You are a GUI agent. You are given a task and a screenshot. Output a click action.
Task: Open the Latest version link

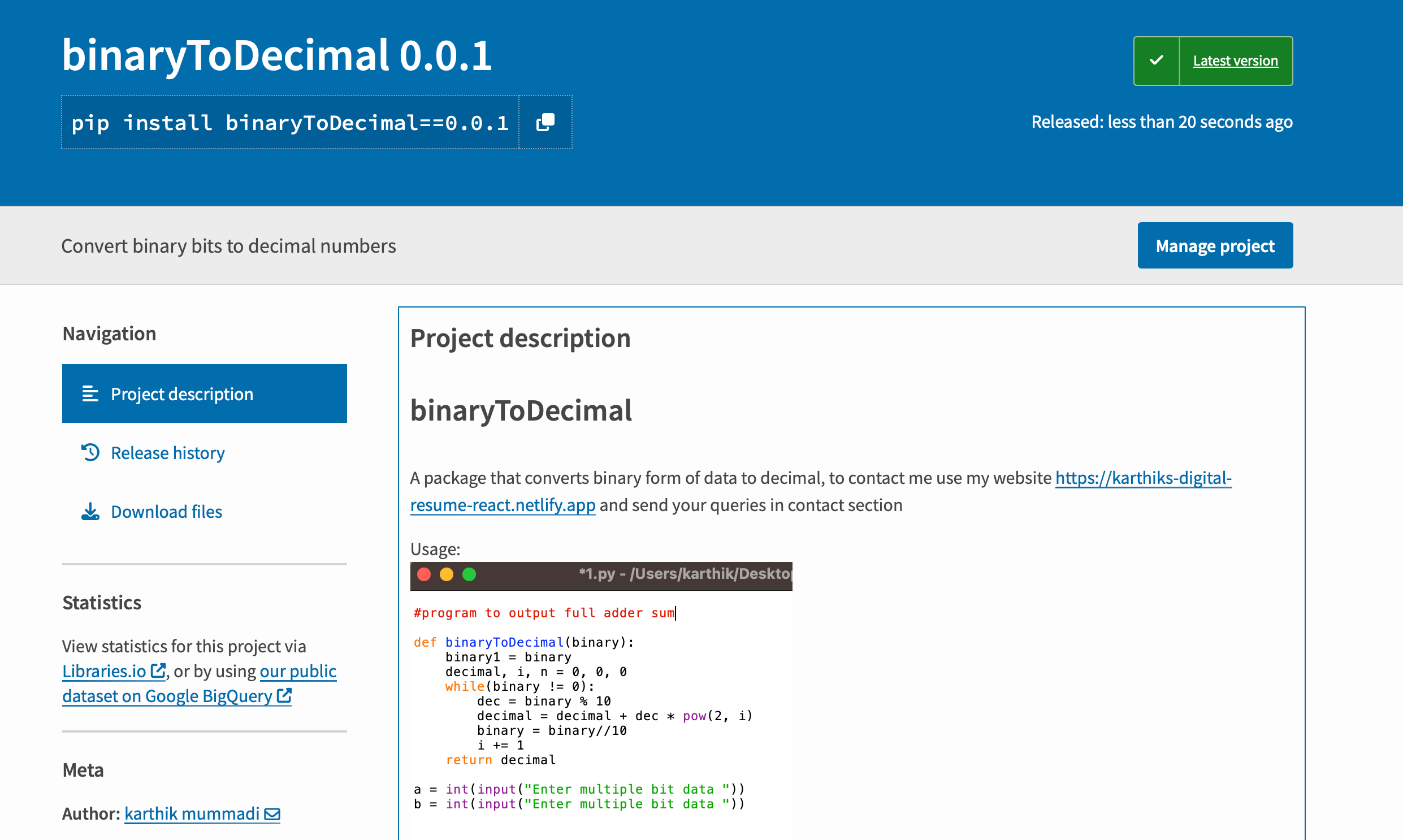click(1235, 60)
